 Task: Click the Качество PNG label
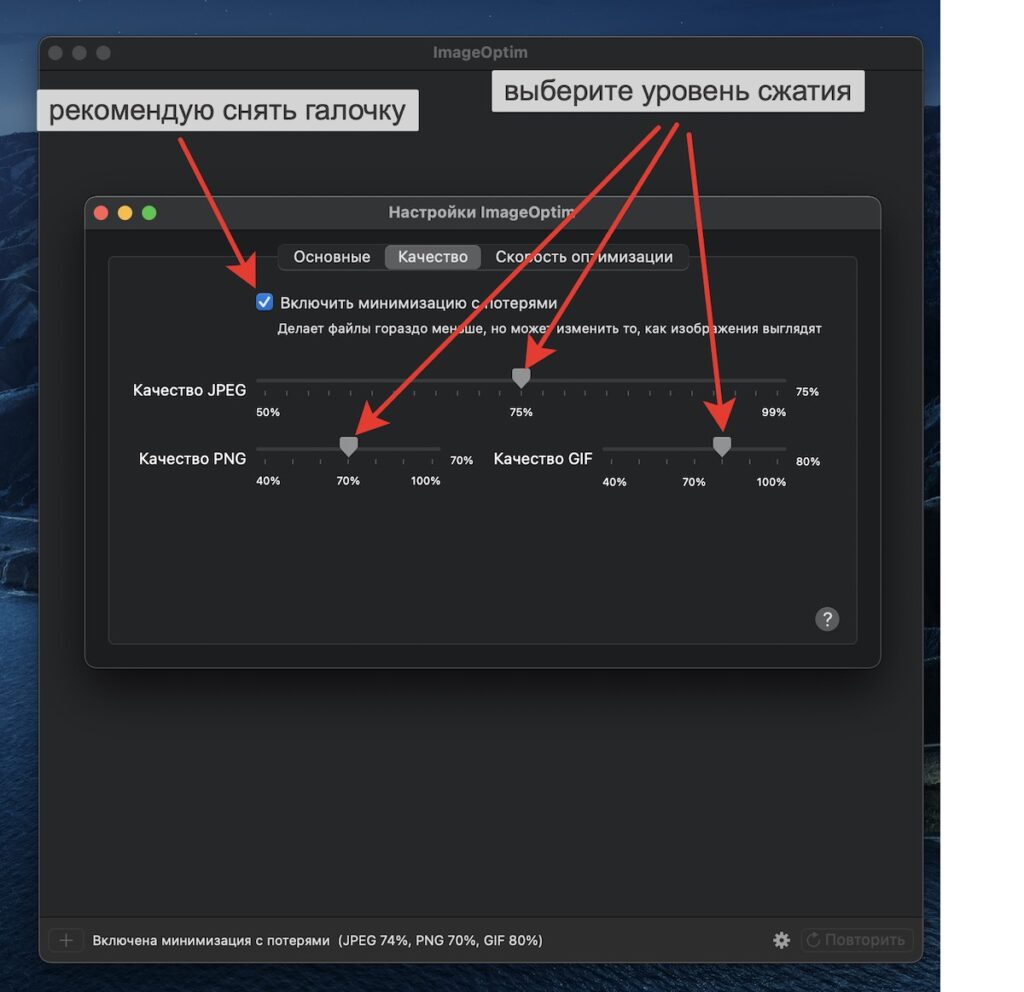[x=193, y=458]
